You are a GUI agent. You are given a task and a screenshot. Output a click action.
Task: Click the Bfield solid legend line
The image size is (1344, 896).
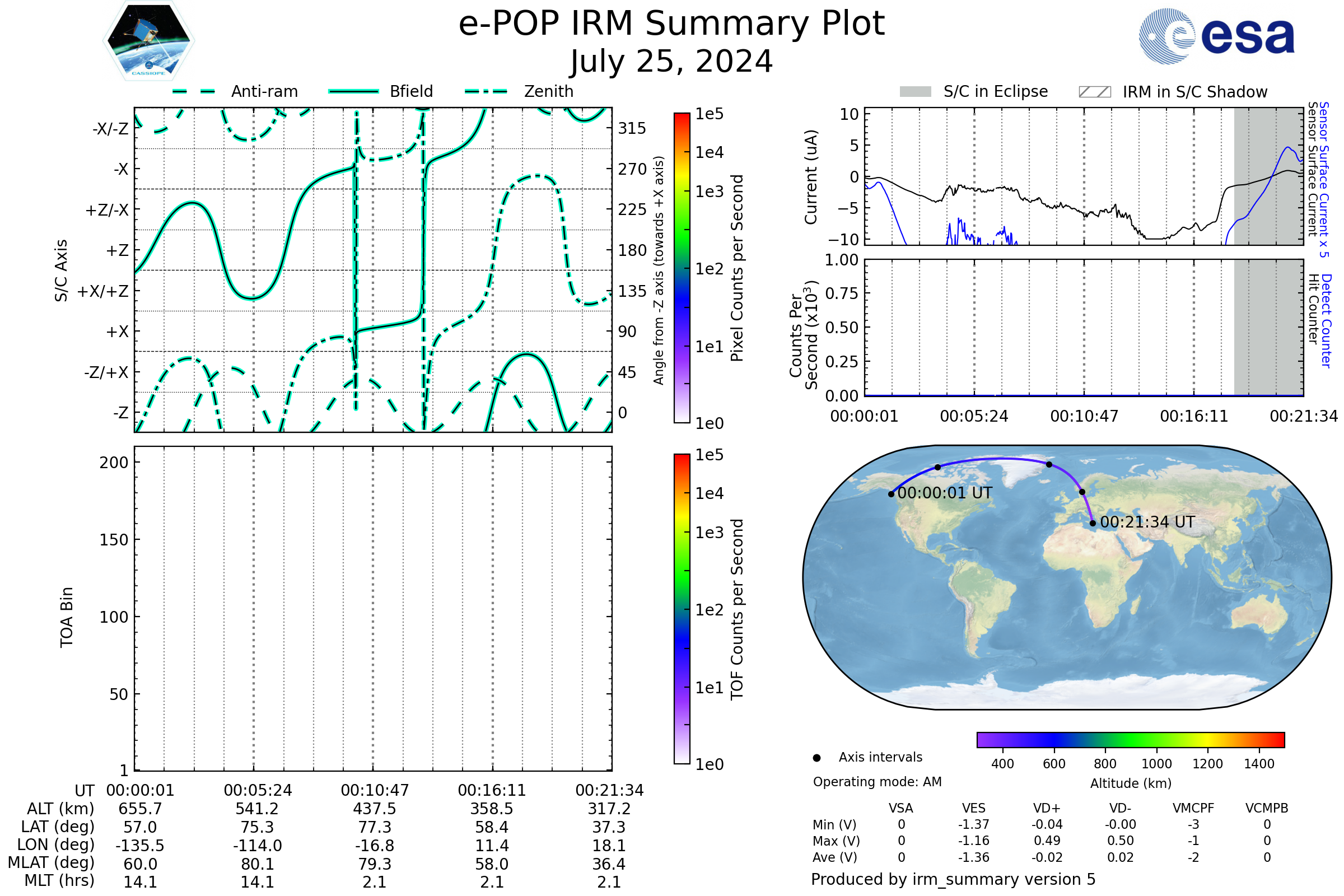coord(353,91)
